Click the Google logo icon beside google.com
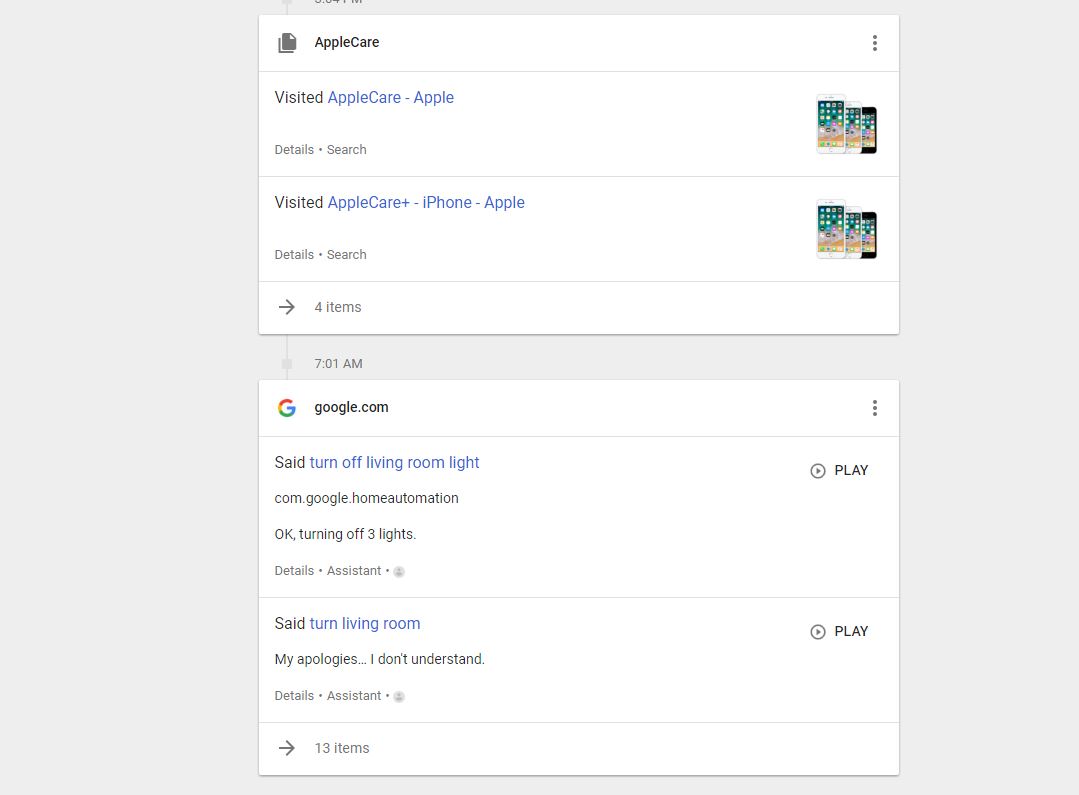The height and width of the screenshot is (795, 1079). pos(287,407)
